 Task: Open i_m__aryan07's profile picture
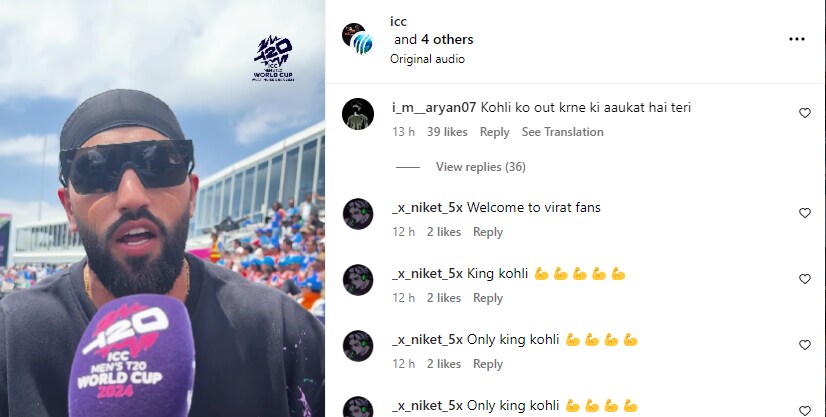click(x=358, y=114)
